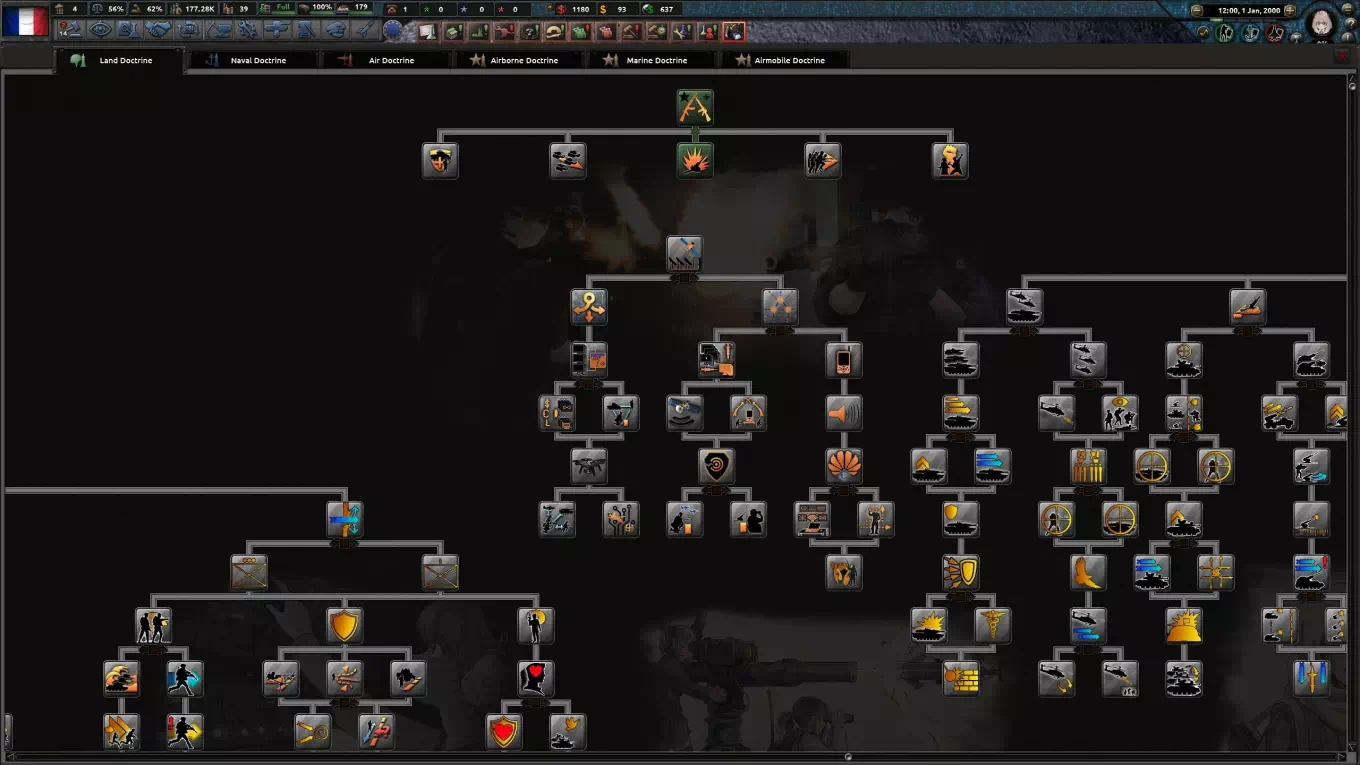The width and height of the screenshot is (1360, 765).
Task: Select the drone doctrine icon
Action: [589, 466]
